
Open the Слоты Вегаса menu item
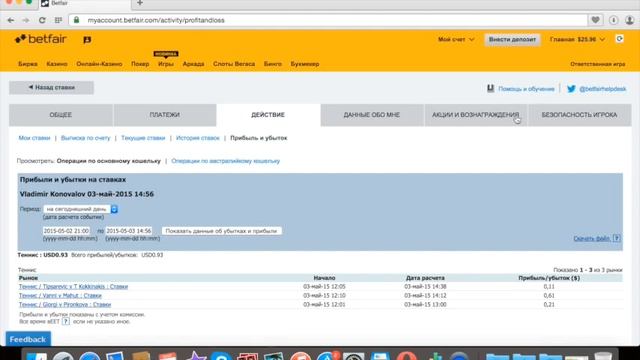pyautogui.click(x=234, y=64)
